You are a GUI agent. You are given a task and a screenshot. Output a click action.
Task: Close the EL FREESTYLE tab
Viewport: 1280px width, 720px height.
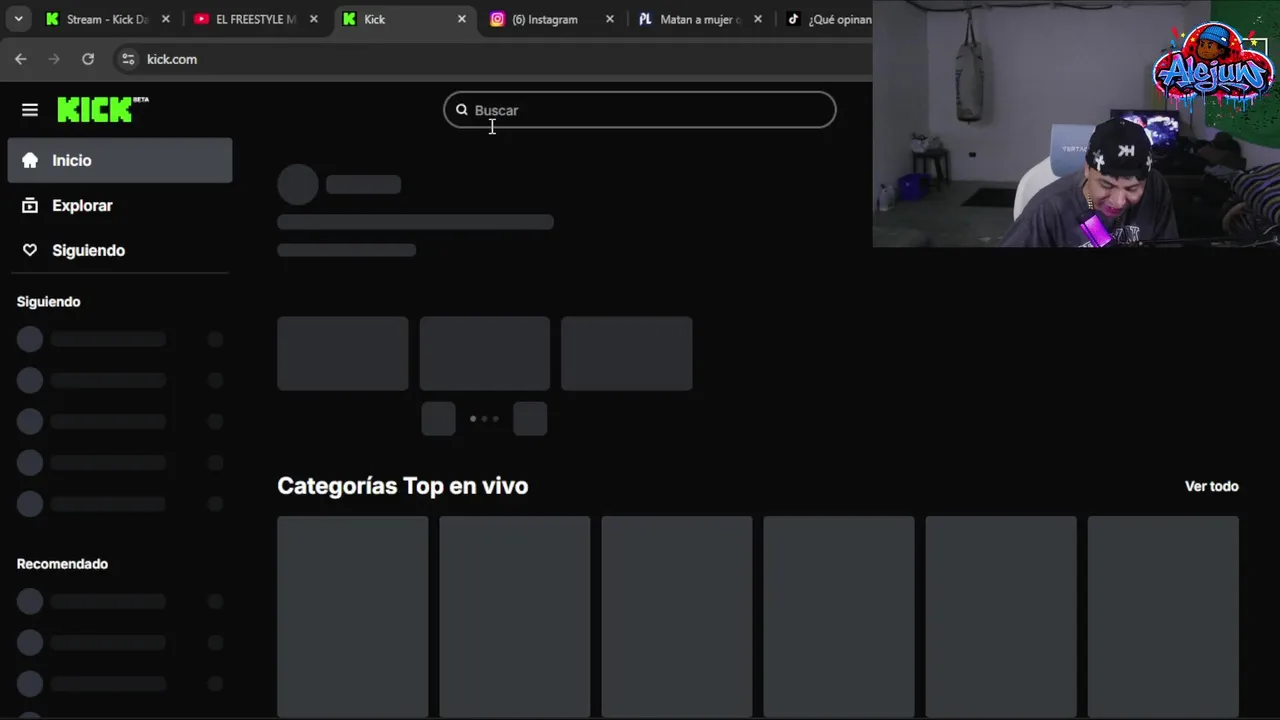click(314, 19)
